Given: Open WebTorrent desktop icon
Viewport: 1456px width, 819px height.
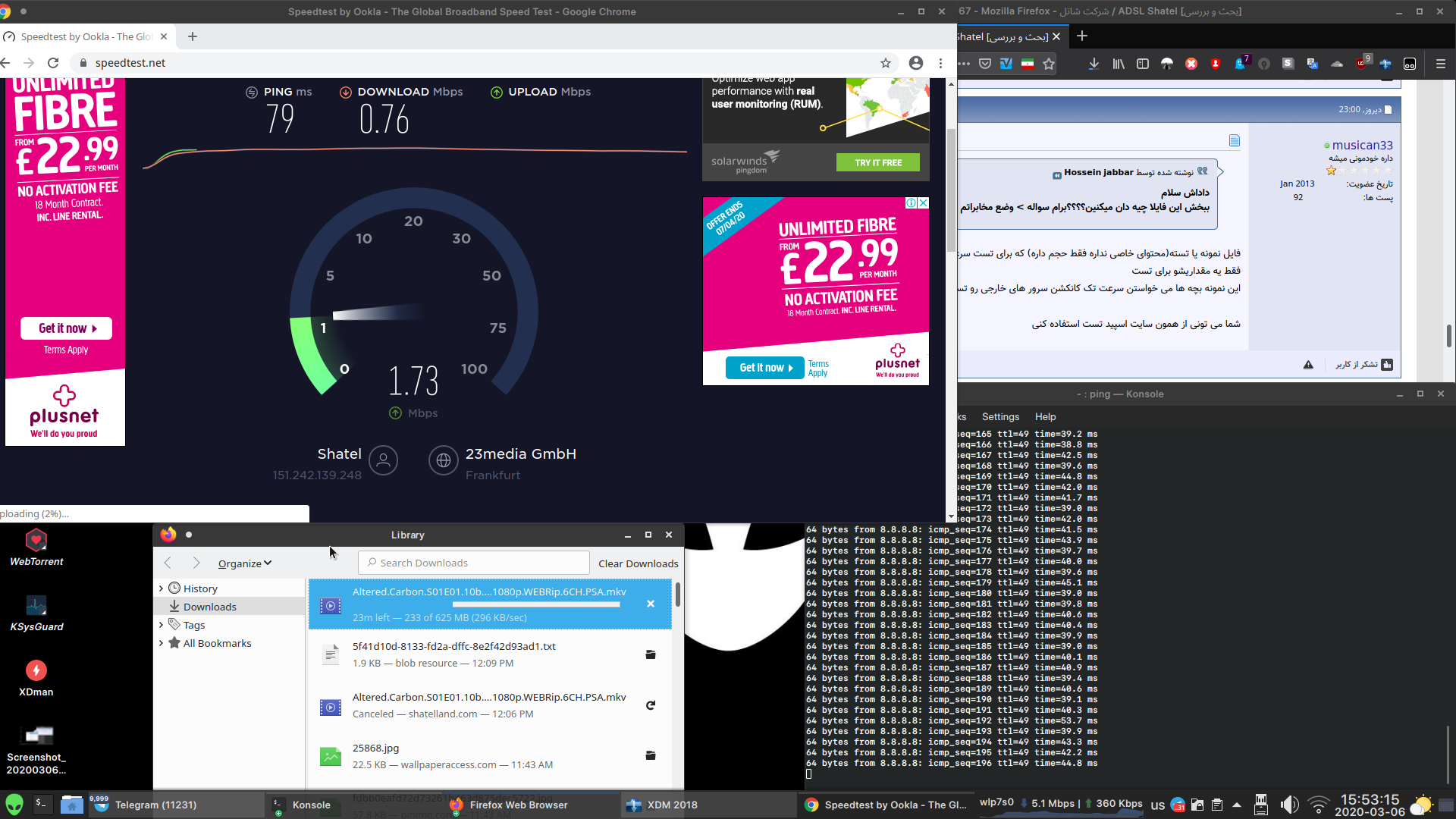Looking at the screenshot, I should tap(36, 548).
